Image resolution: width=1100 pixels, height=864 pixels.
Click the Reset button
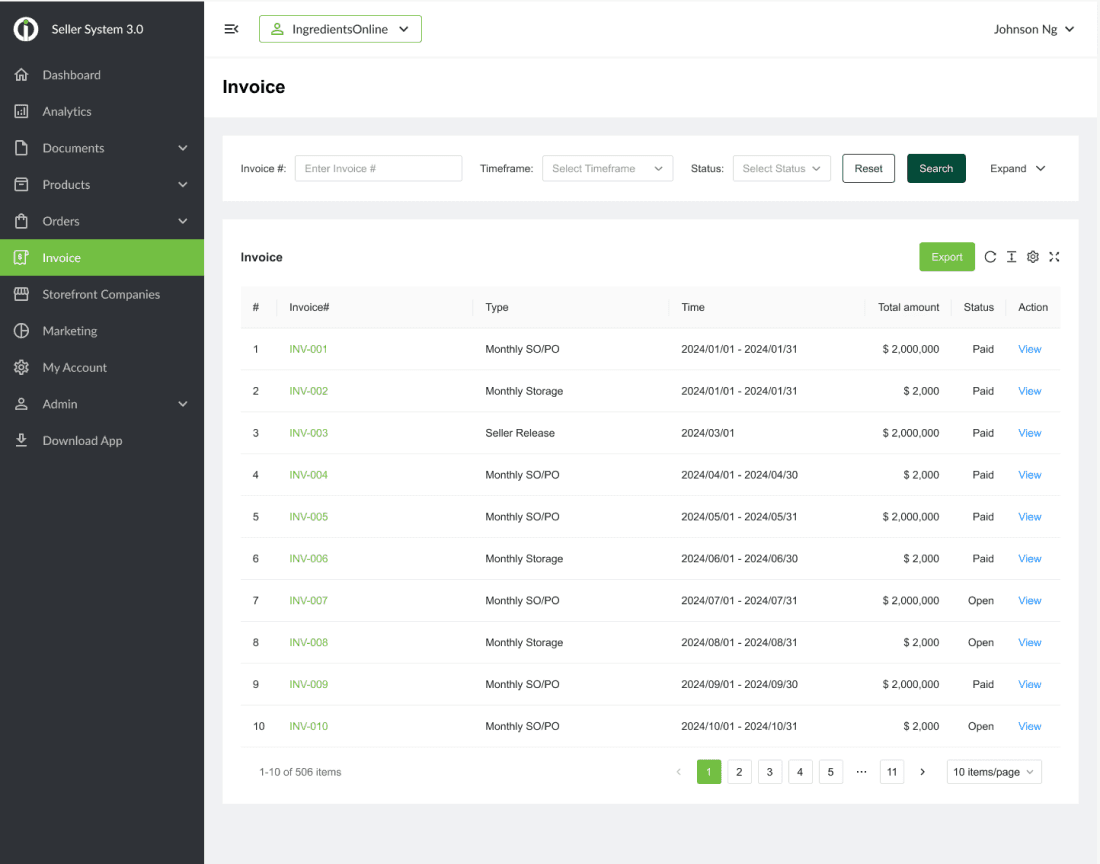(x=868, y=168)
